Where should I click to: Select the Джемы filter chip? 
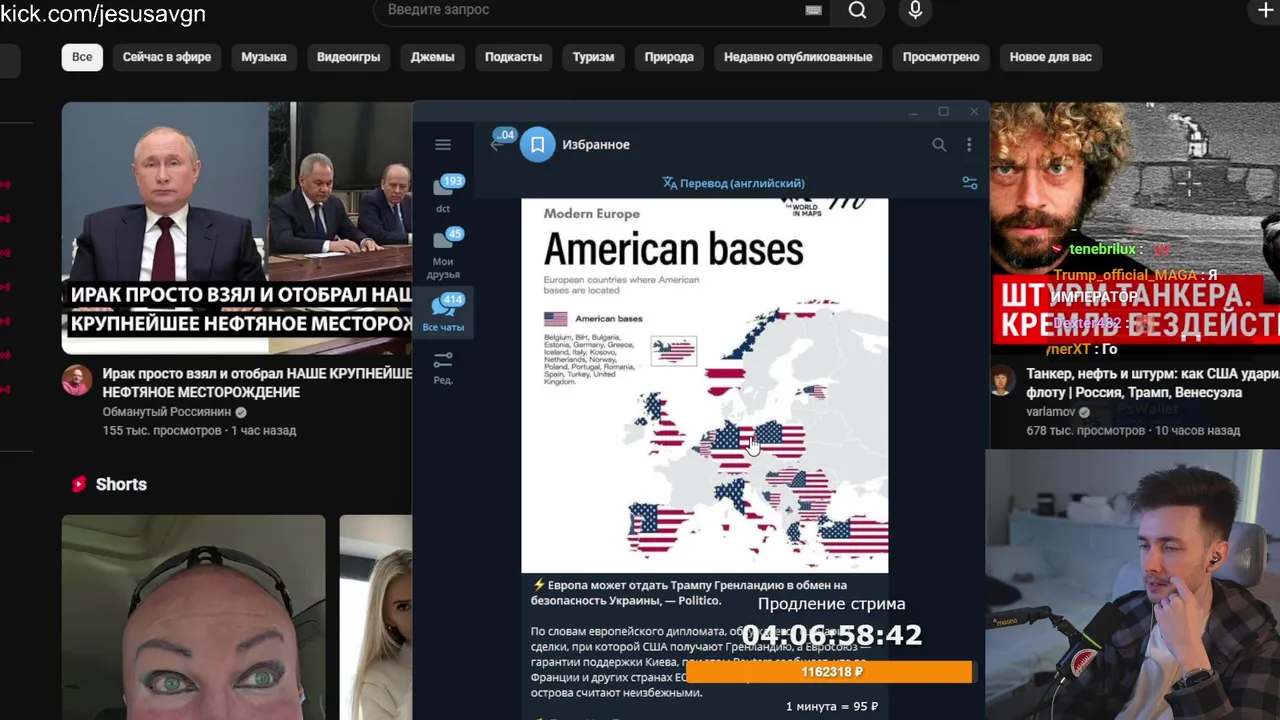433,57
